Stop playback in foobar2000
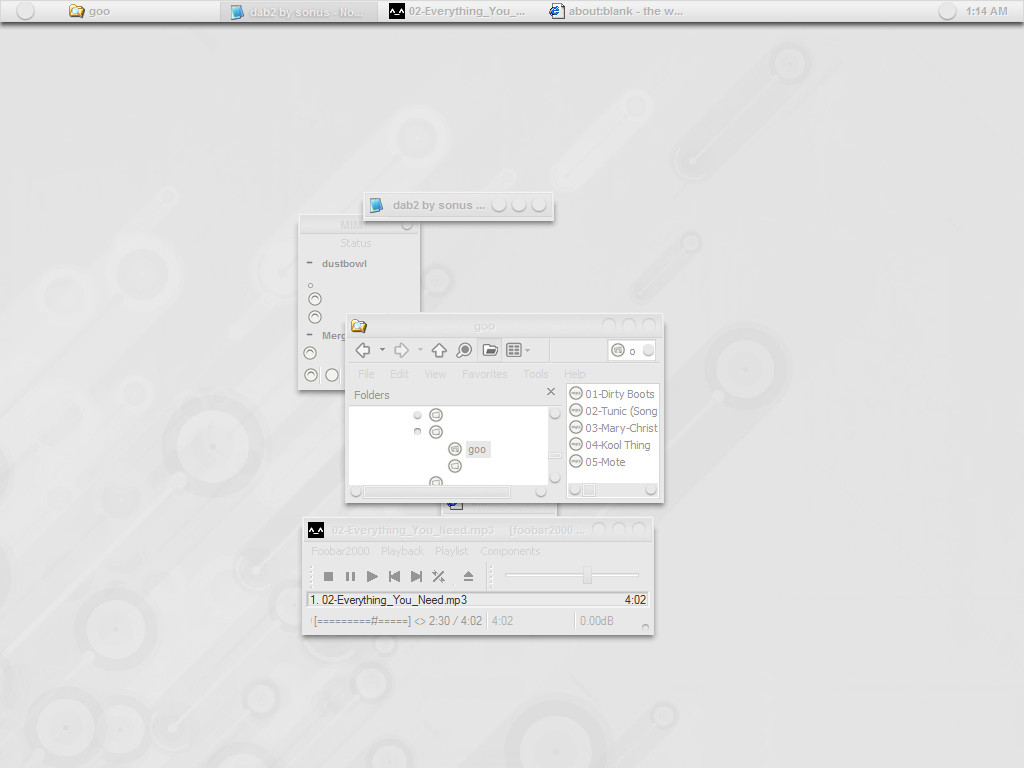1024x768 pixels. [x=328, y=577]
